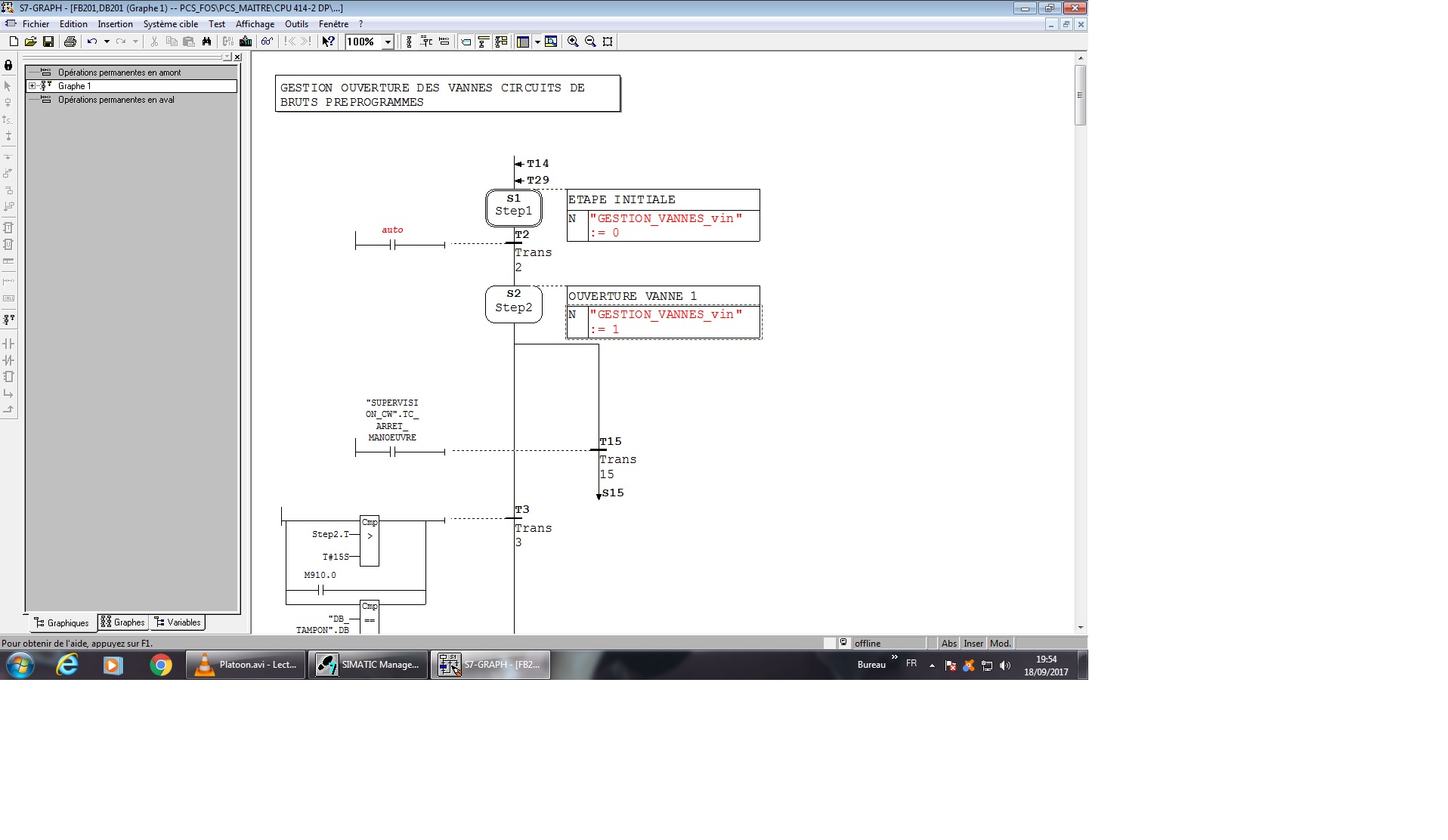Open the 100% zoom level dropdown
1448x840 pixels.
point(388,42)
